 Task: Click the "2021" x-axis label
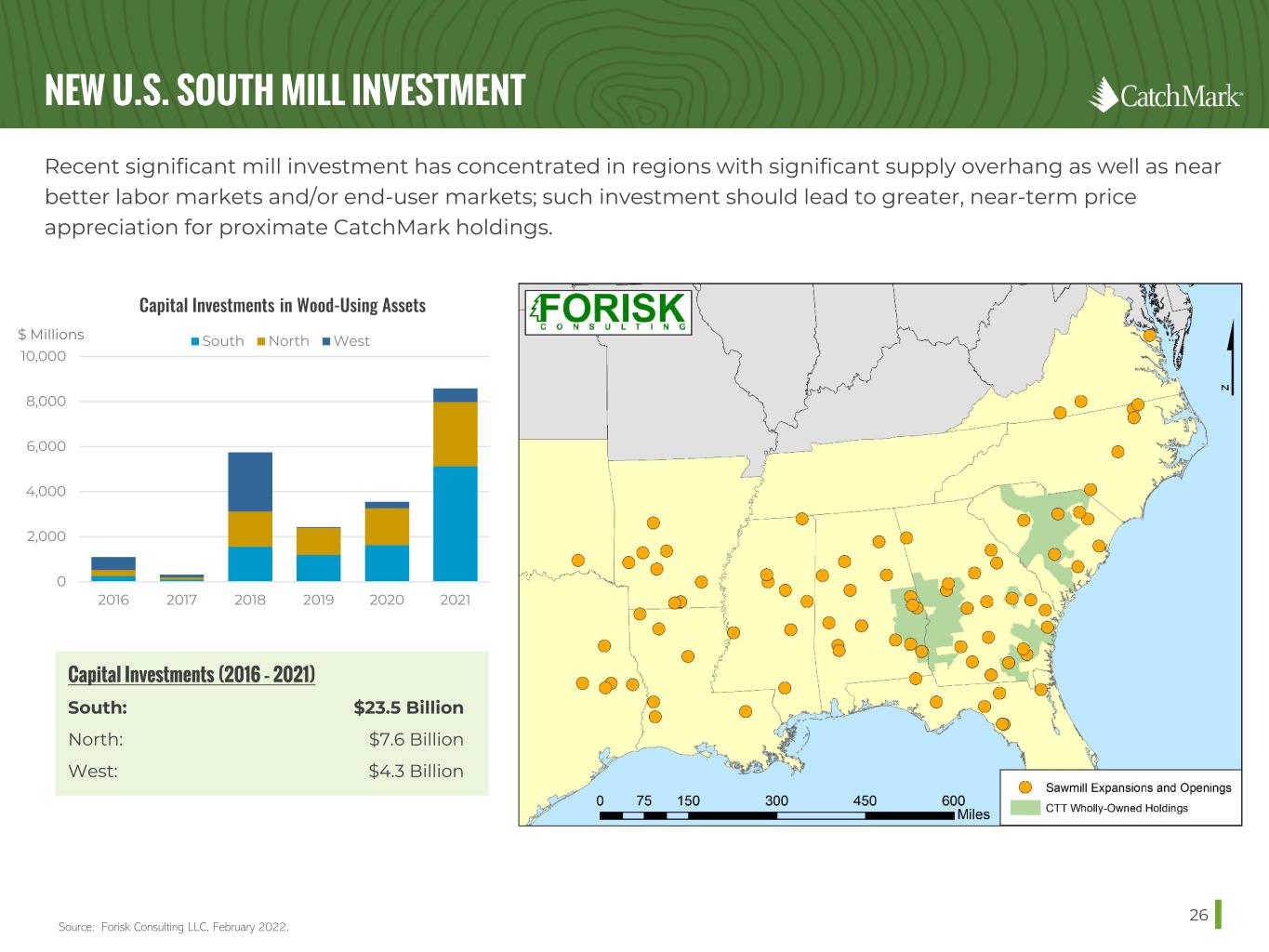456,600
